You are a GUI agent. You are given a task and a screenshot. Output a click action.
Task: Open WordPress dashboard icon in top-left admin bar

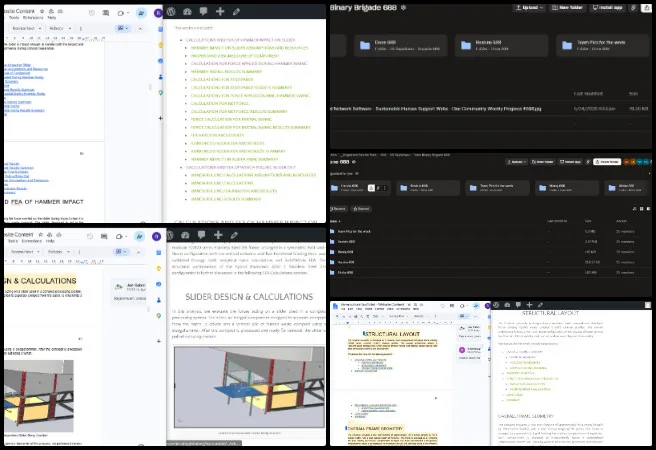(x=187, y=12)
